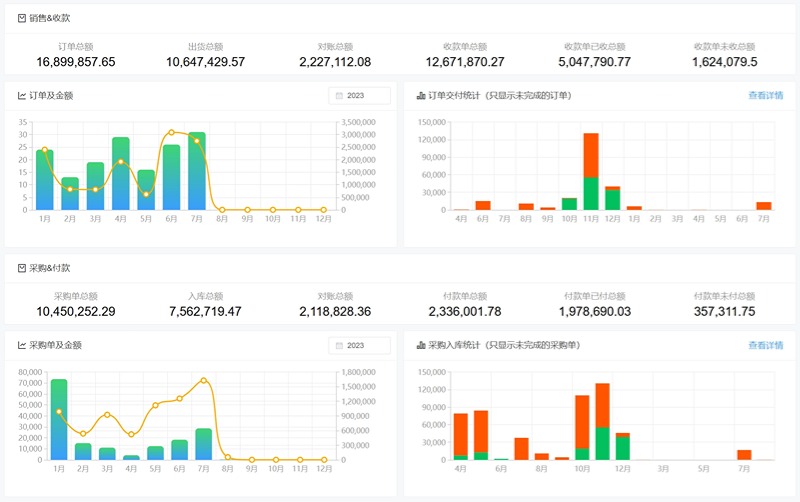Select the 7月 bar in 订单及金额 chart

point(197,172)
